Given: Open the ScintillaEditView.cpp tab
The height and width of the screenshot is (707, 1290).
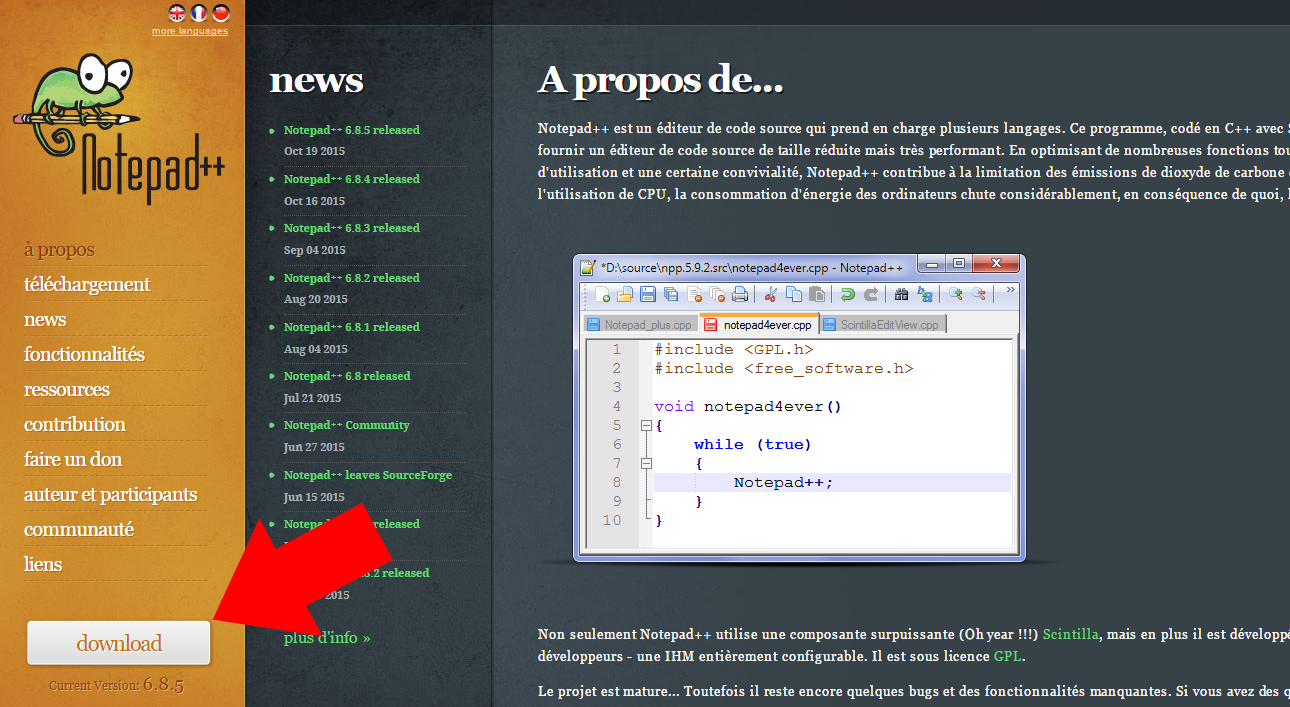Looking at the screenshot, I should [x=882, y=325].
